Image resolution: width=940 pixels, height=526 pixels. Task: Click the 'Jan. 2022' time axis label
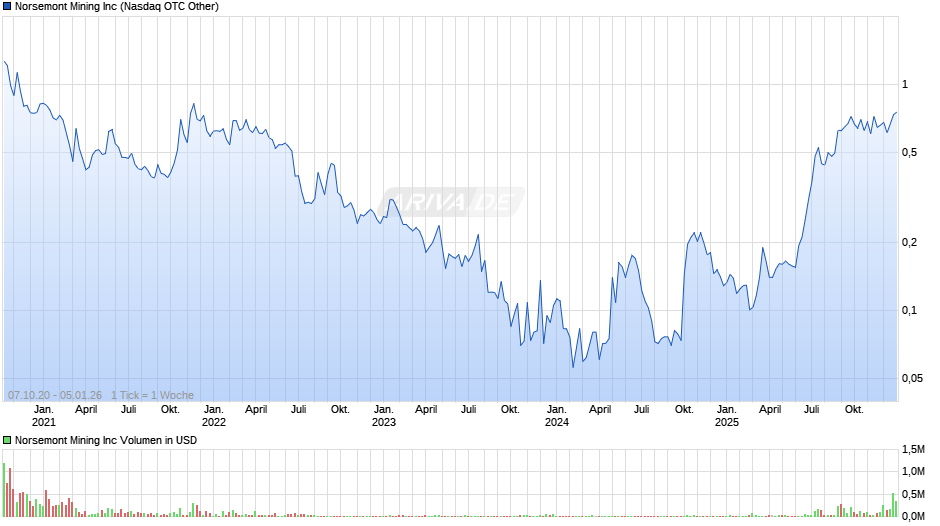point(213,416)
